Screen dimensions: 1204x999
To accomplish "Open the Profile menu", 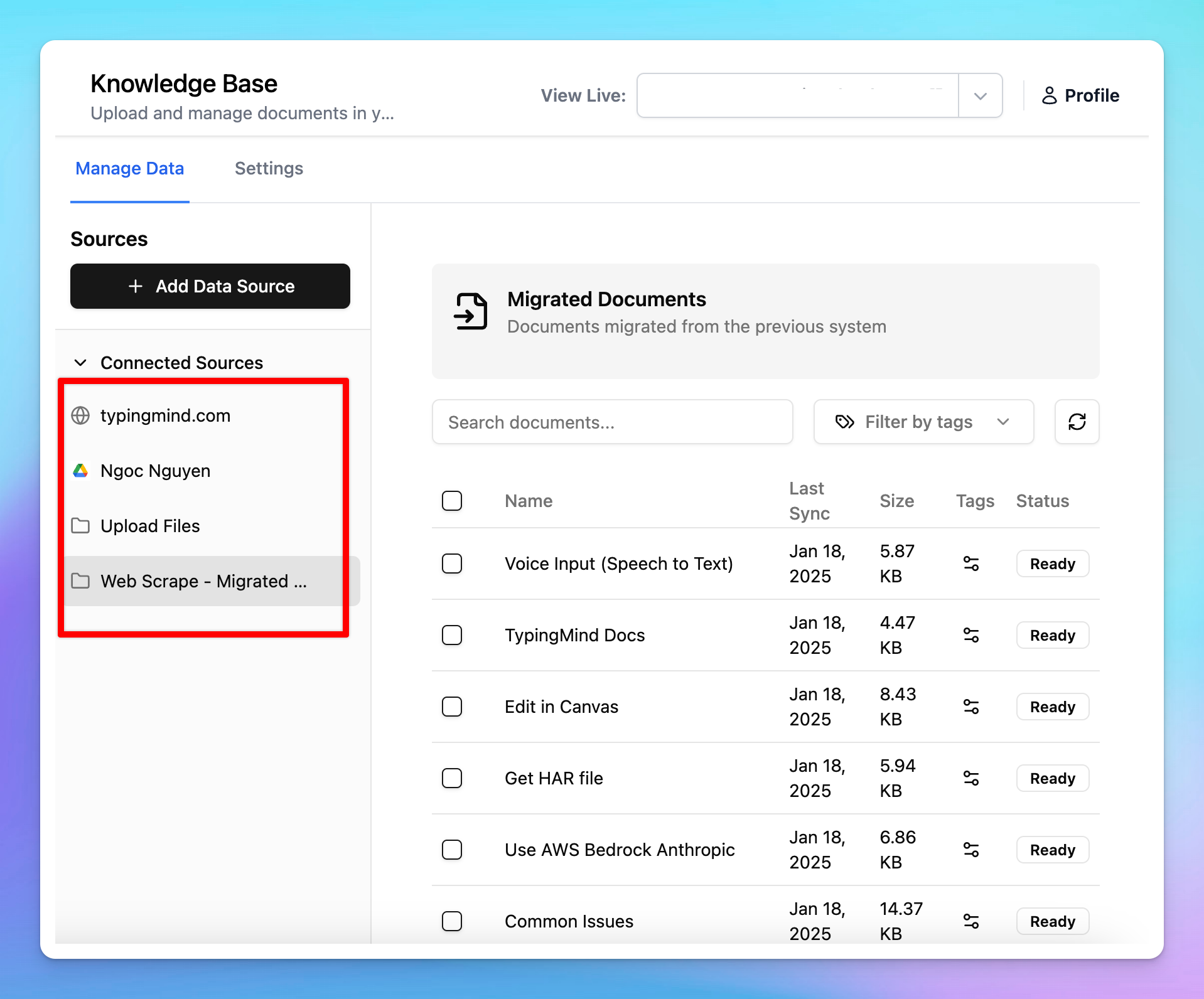I will click(x=1080, y=95).
